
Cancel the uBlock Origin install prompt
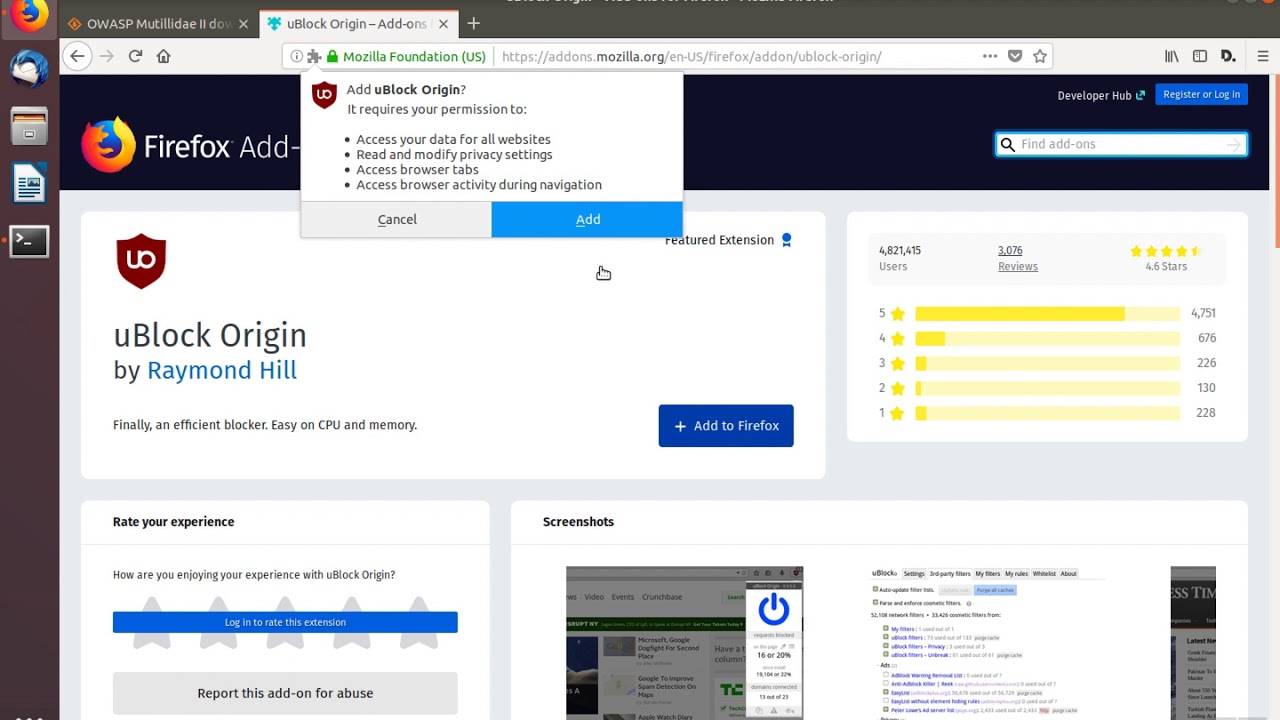coord(397,220)
